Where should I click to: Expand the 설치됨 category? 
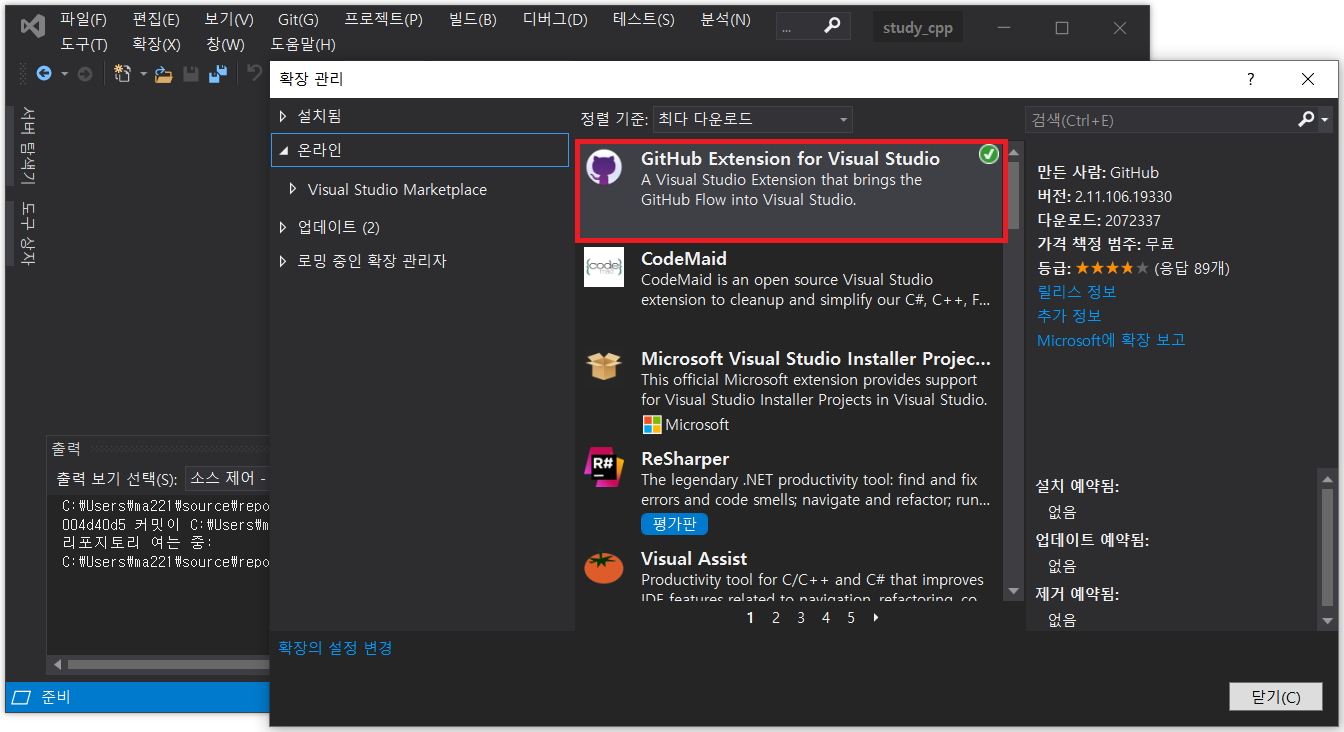pyautogui.click(x=283, y=116)
